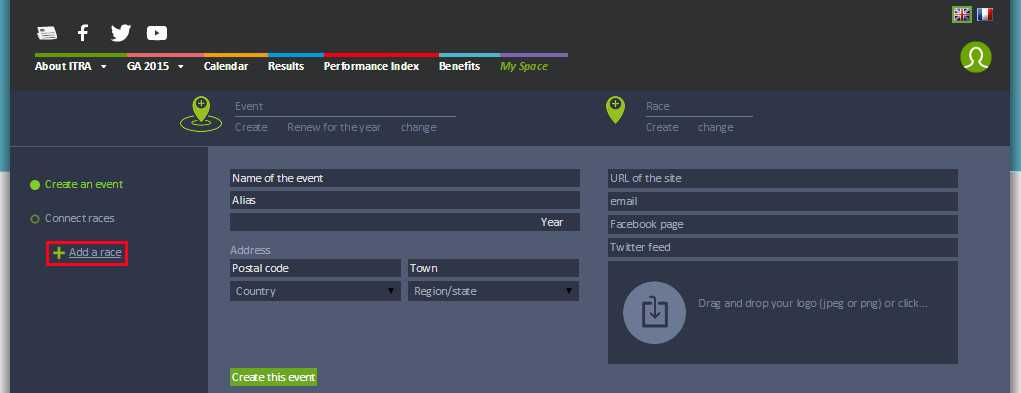1021x393 pixels.
Task: Focus the Town input field
Action: click(493, 268)
